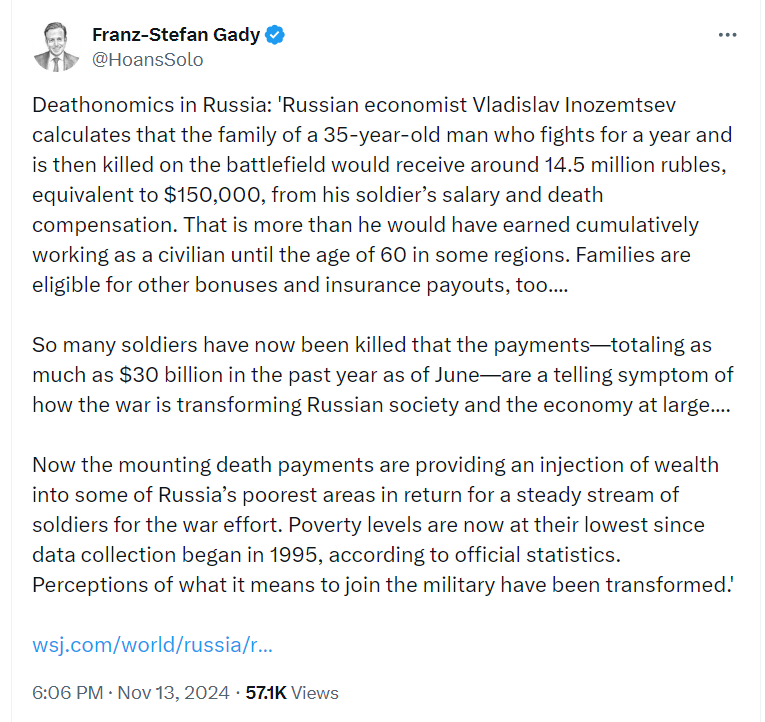Select paragraph starting 'So many soldiers'
This screenshot has height=722, width=765.
pos(382,375)
